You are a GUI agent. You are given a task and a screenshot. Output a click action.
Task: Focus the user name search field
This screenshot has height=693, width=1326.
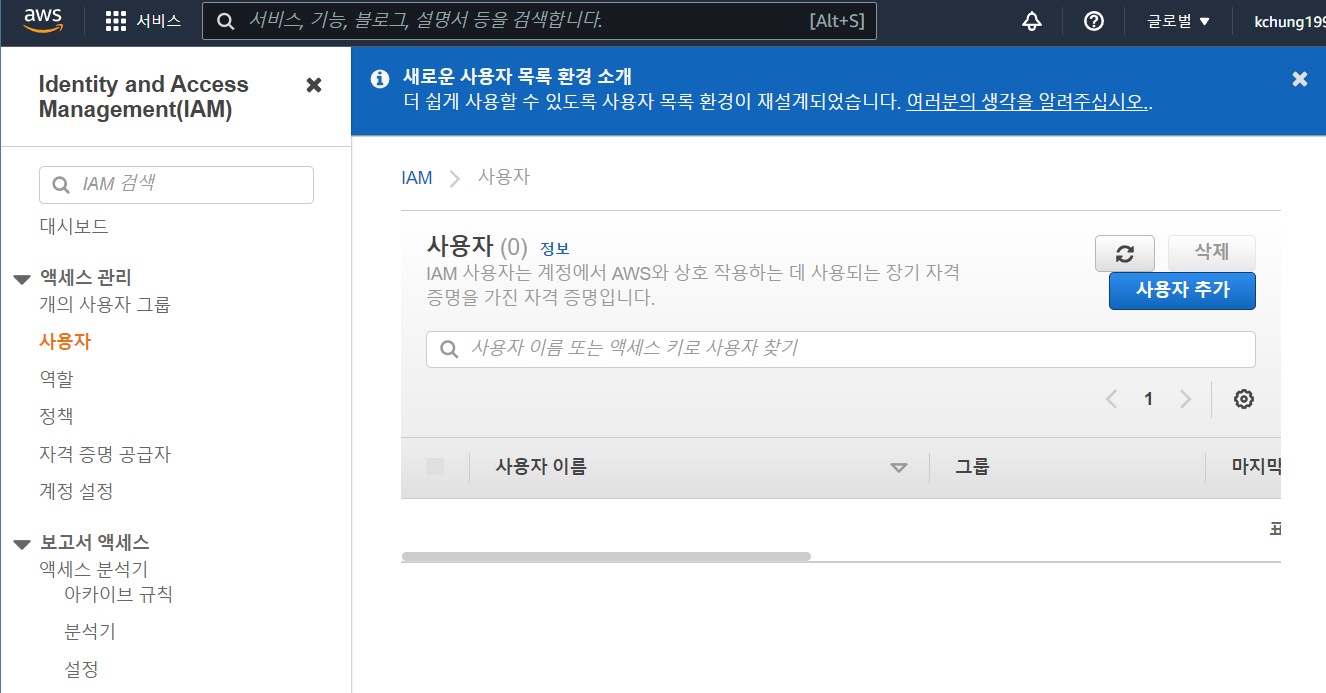[841, 349]
